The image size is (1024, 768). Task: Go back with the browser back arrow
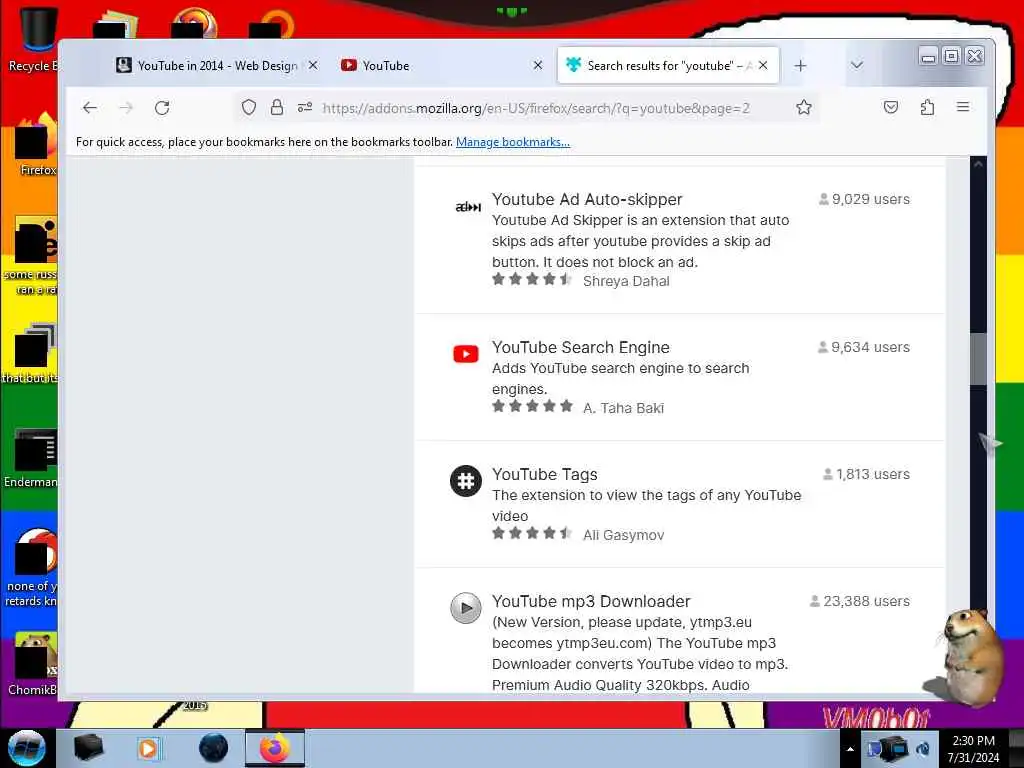coord(90,108)
